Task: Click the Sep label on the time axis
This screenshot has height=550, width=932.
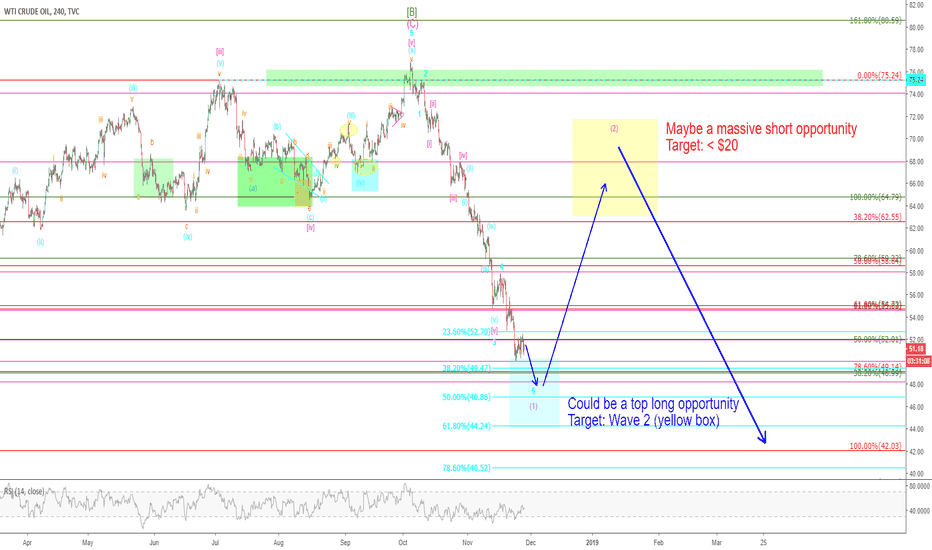Action: [345, 542]
